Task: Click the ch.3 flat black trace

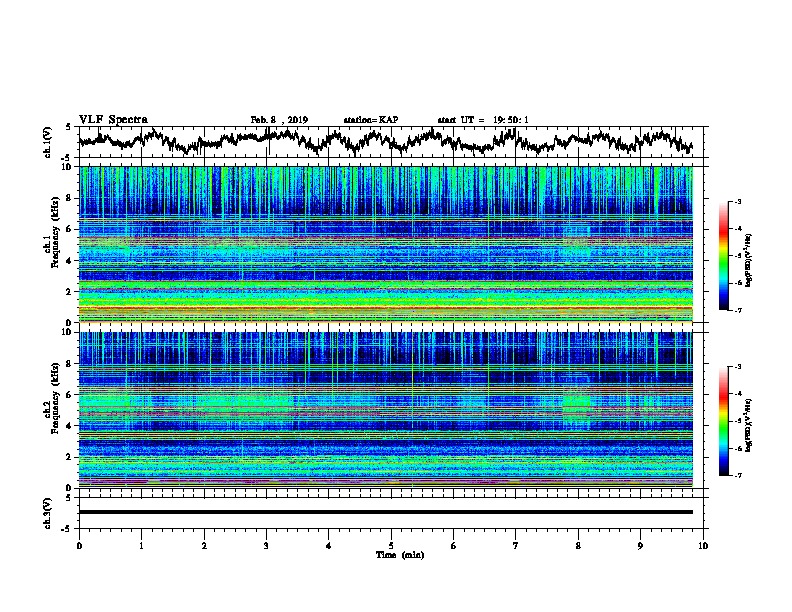Action: 386,512
